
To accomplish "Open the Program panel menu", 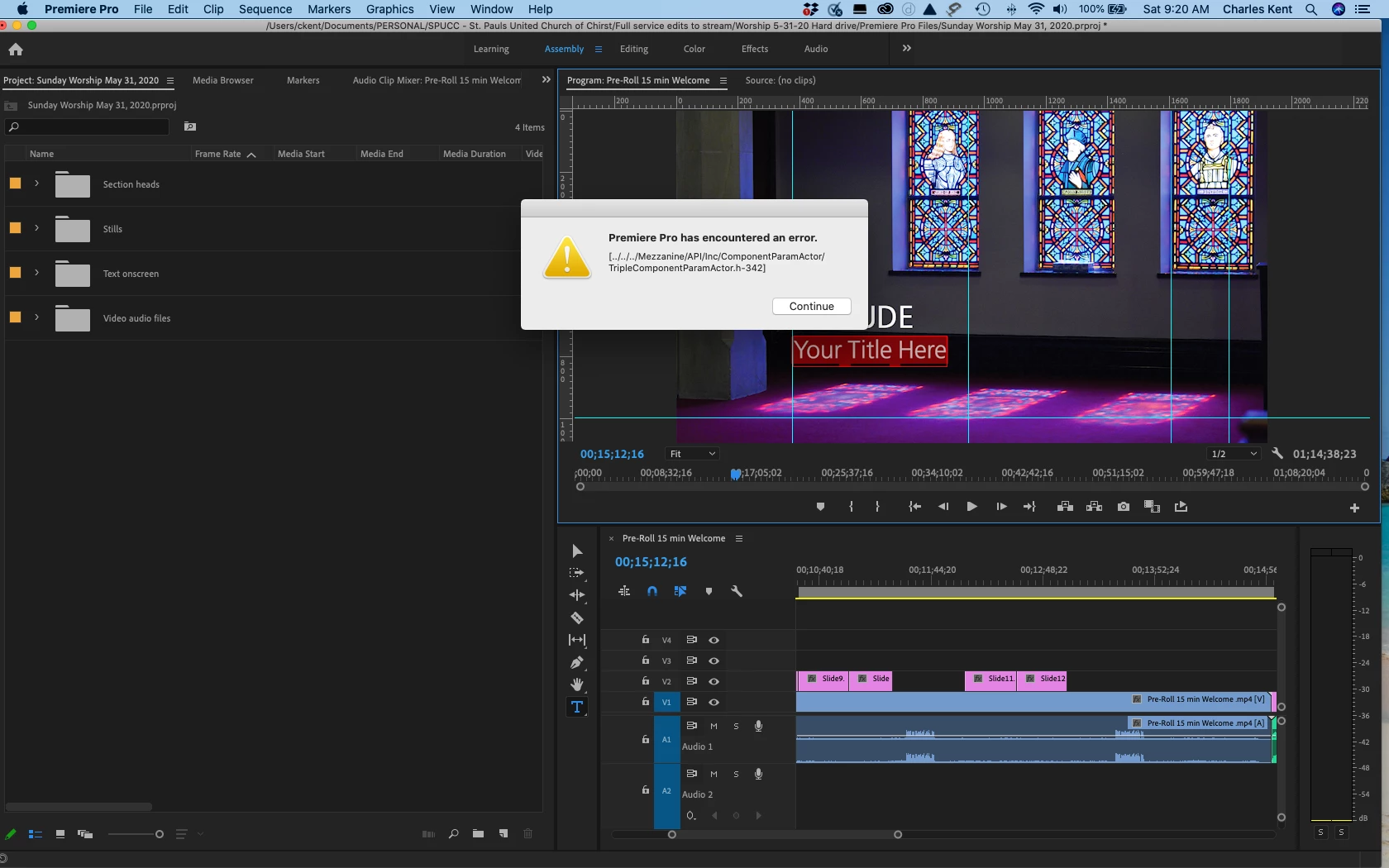I will pyautogui.click(x=723, y=80).
